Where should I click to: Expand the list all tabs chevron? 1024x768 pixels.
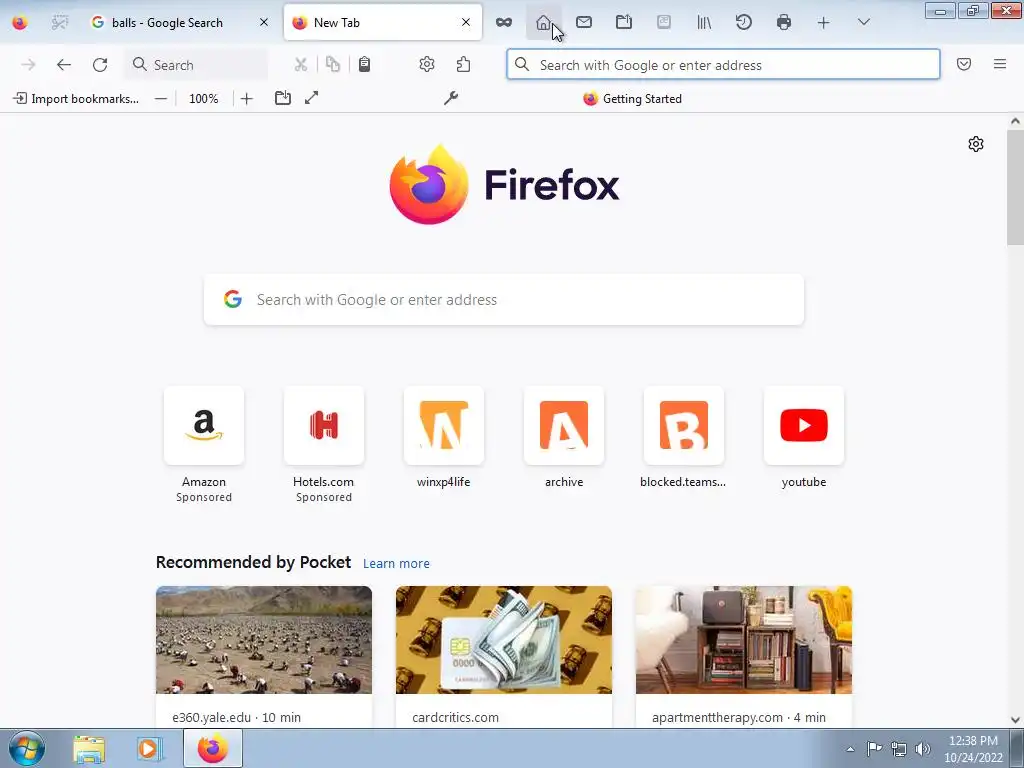863,23
